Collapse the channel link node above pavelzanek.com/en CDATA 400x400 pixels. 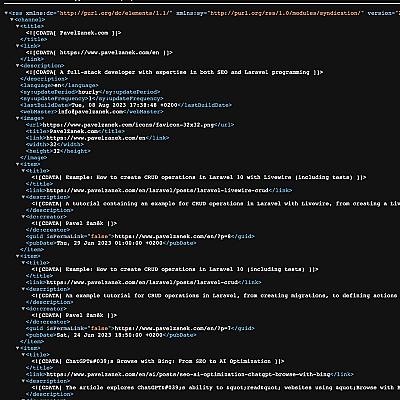coord(17,46)
